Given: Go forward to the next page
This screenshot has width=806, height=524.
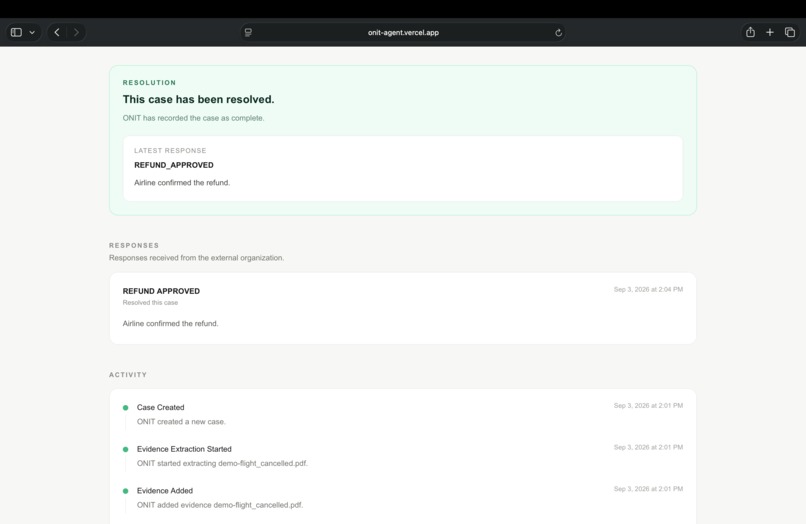Looking at the screenshot, I should [x=76, y=32].
